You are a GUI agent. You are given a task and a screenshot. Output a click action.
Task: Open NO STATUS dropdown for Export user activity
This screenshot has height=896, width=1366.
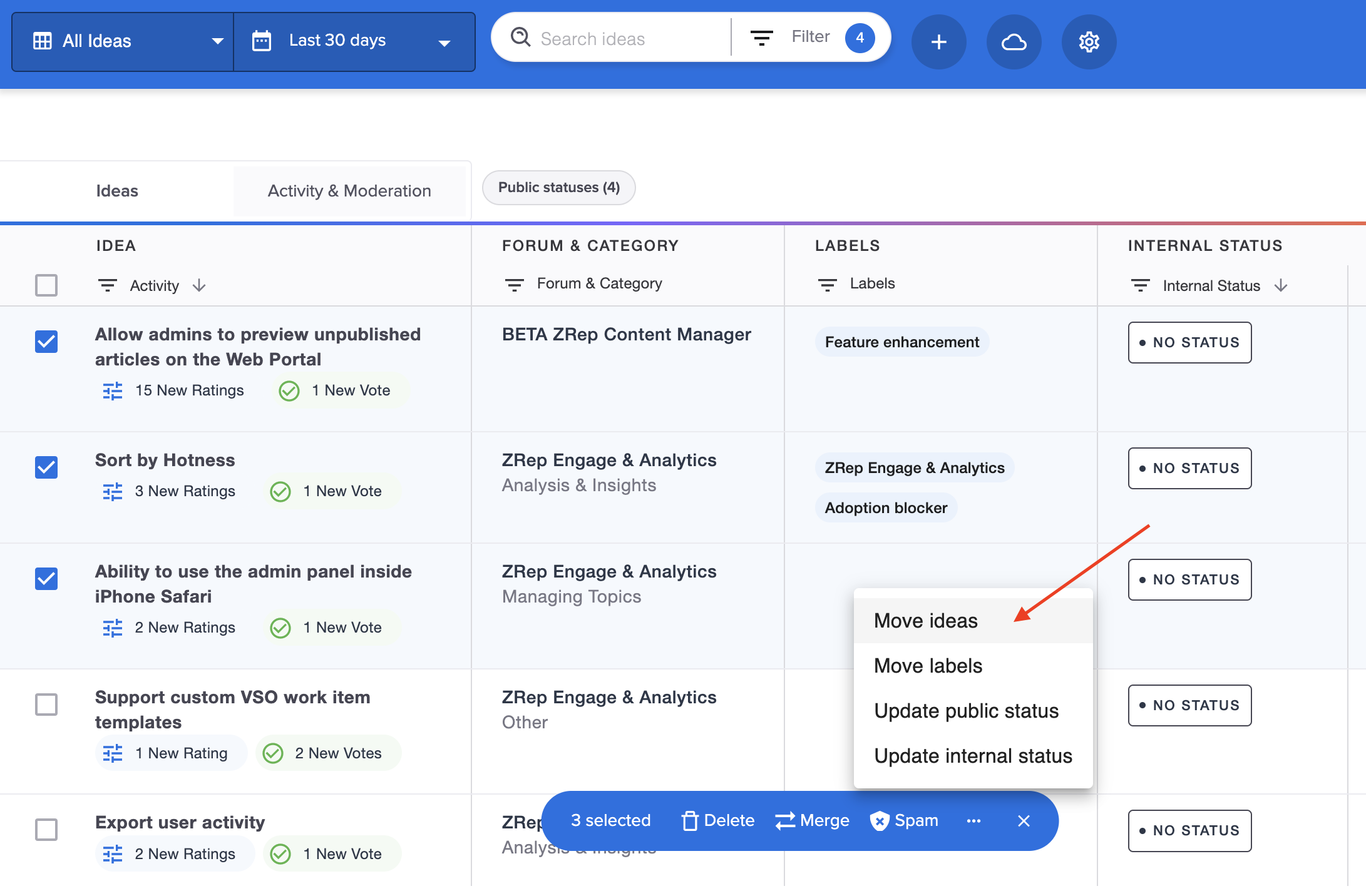tap(1189, 830)
